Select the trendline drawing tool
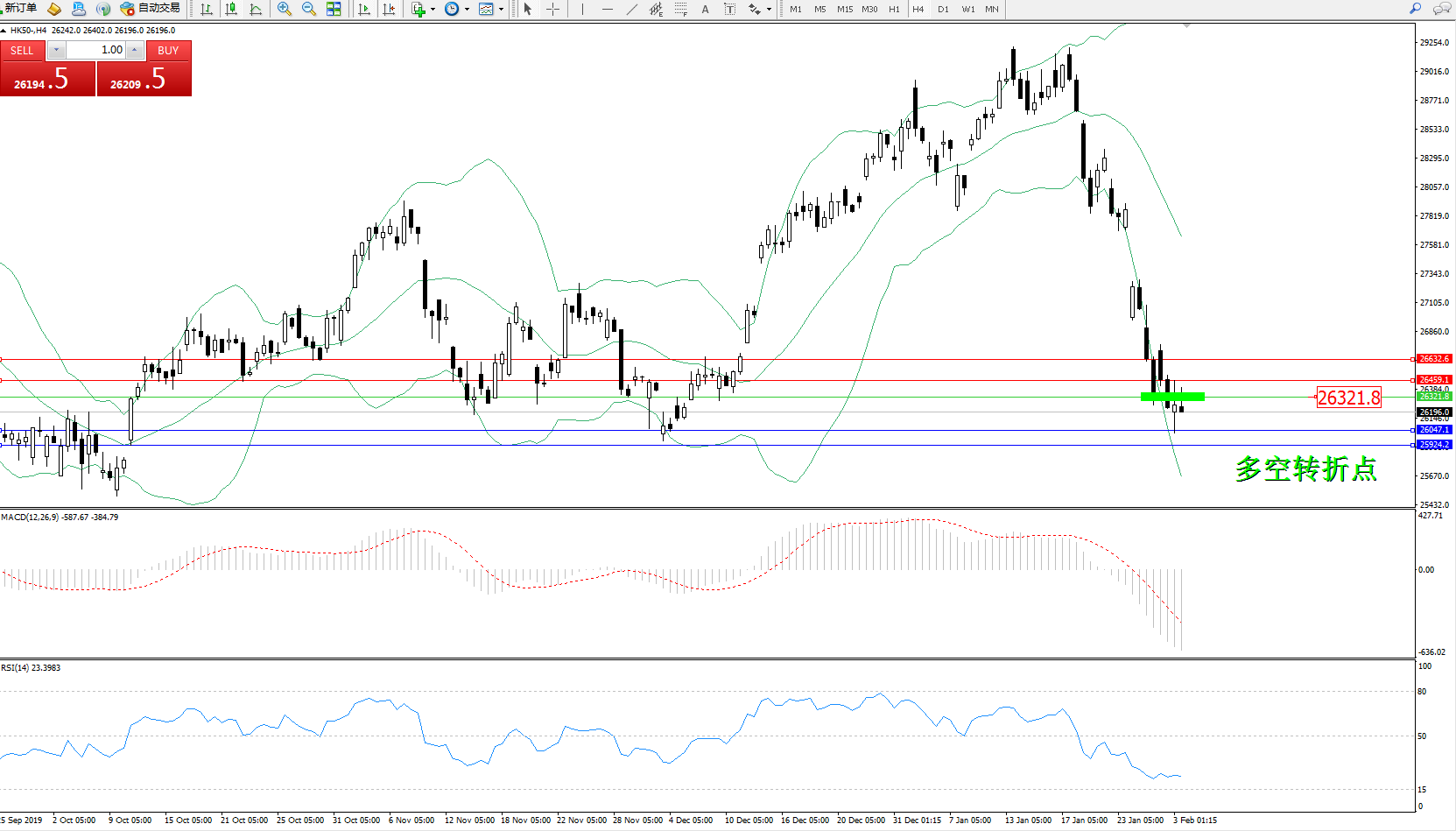Image resolution: width=1456 pixels, height=831 pixels. 631,9
